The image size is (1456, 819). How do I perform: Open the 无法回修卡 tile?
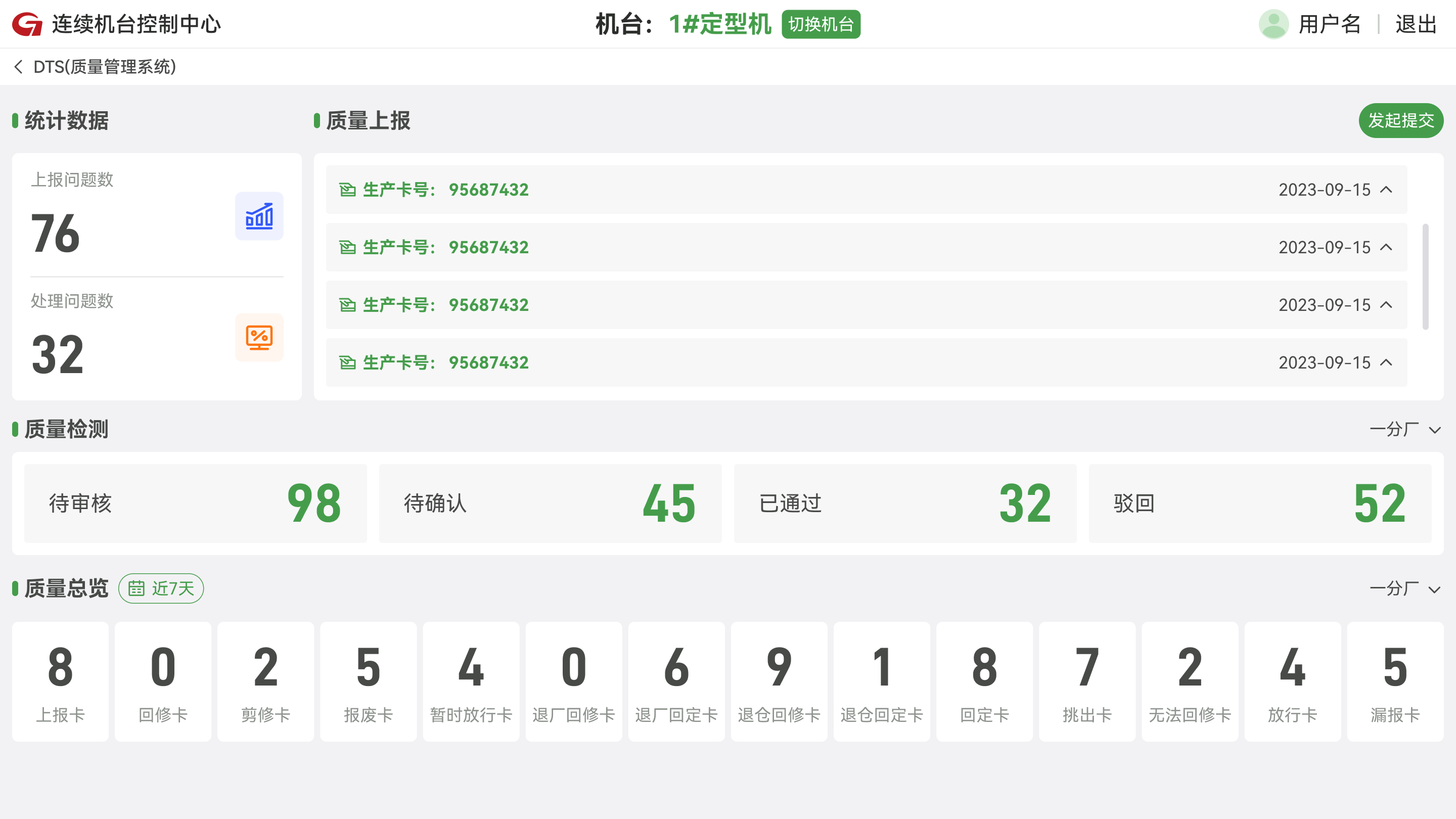(1190, 681)
